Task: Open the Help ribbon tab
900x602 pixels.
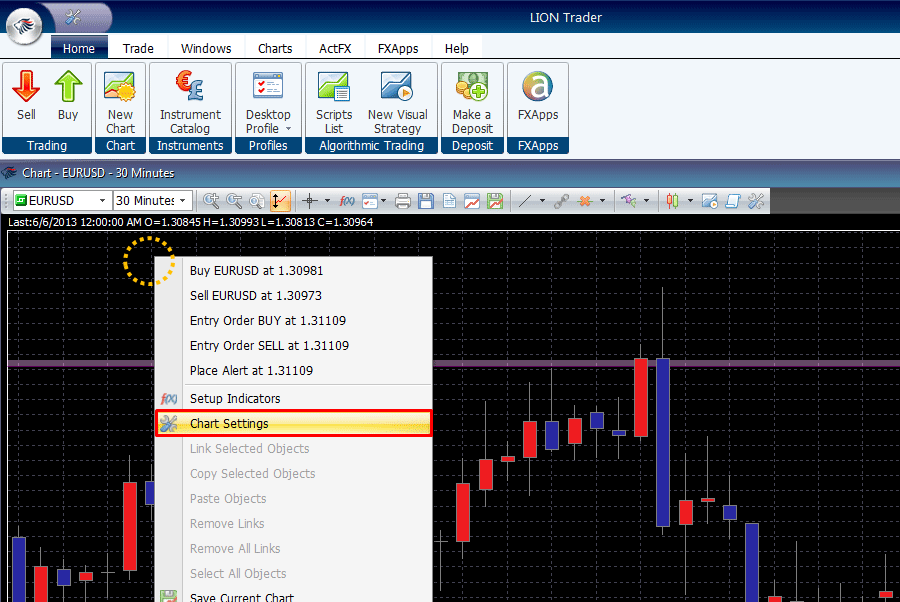Action: tap(457, 48)
